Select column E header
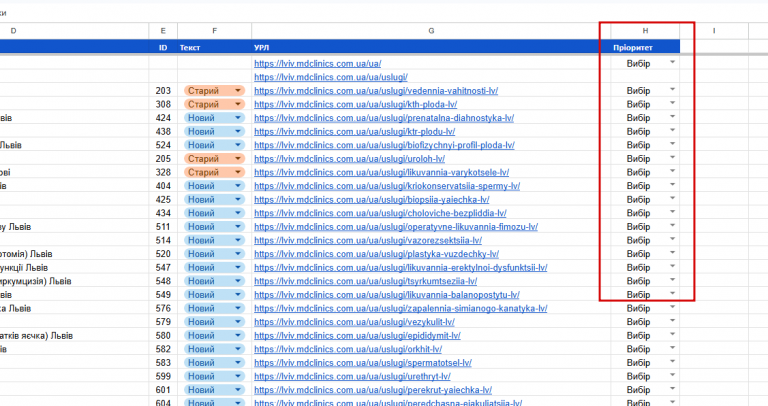This screenshot has width=768, height=406. click(163, 31)
